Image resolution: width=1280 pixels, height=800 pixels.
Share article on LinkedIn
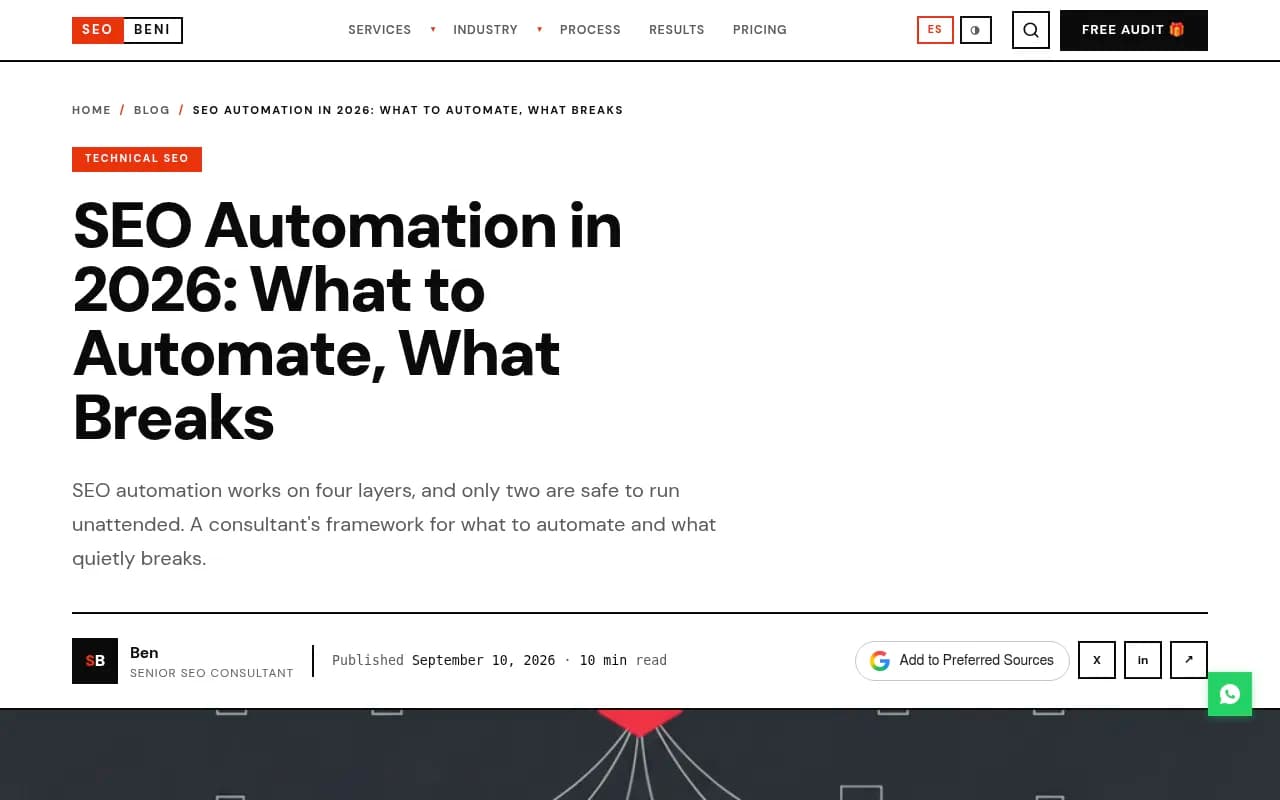pos(1143,660)
